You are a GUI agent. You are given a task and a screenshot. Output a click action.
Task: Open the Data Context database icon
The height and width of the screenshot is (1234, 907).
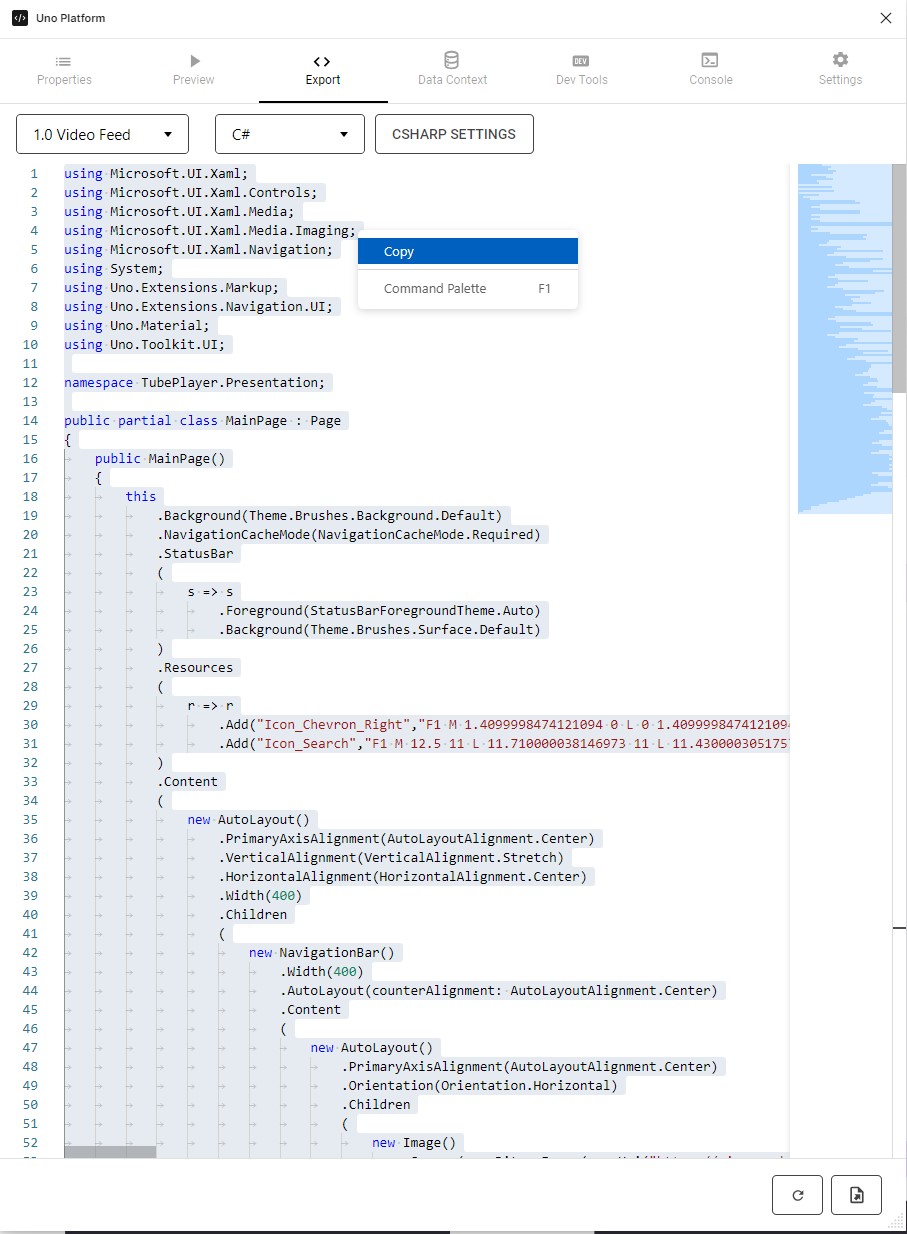coord(452,58)
